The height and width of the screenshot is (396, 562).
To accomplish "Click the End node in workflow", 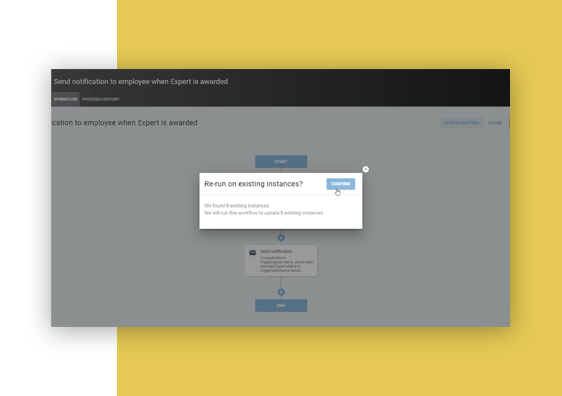I will 281,305.
